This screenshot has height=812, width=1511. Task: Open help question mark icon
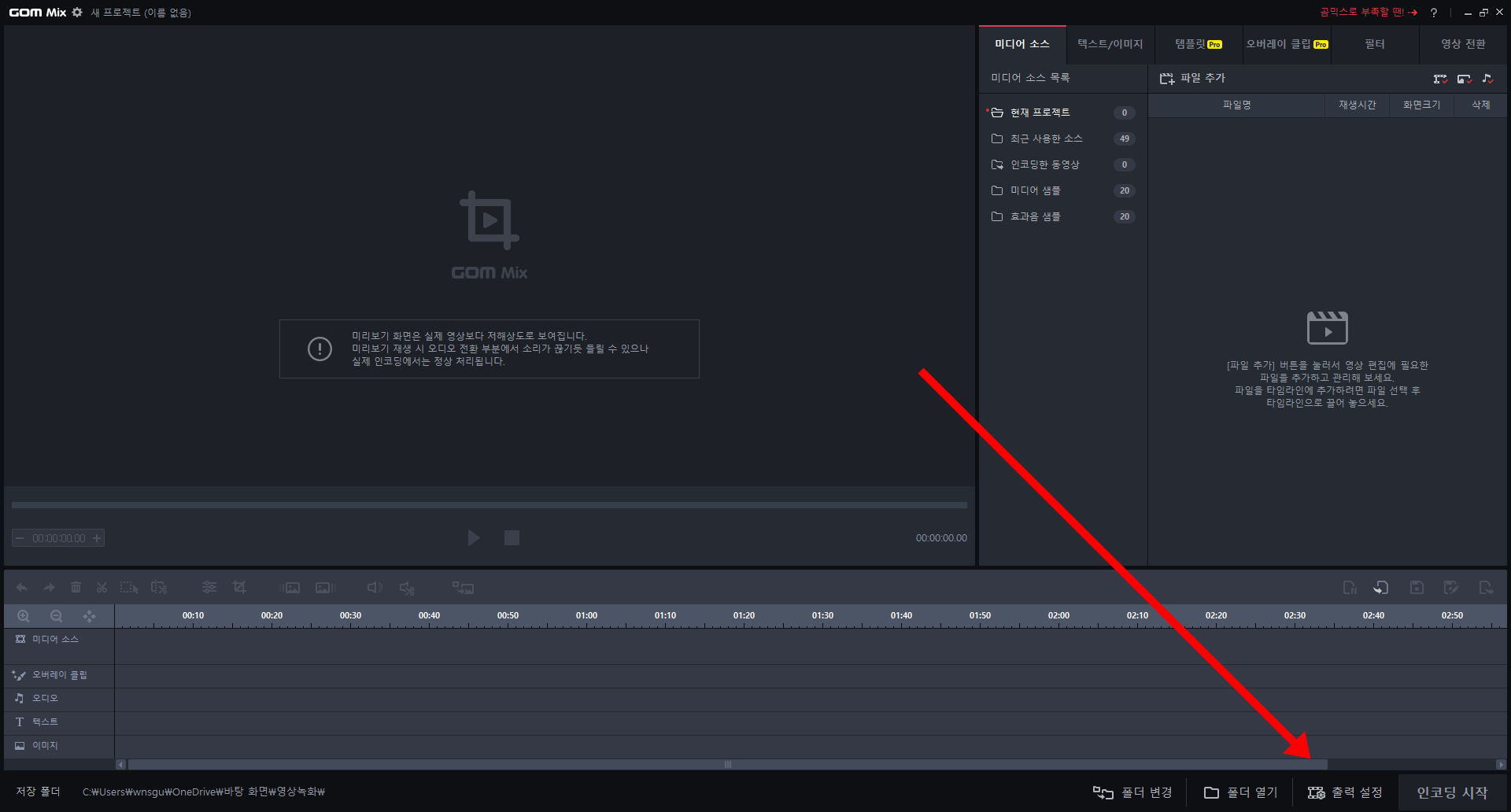[x=1434, y=13]
